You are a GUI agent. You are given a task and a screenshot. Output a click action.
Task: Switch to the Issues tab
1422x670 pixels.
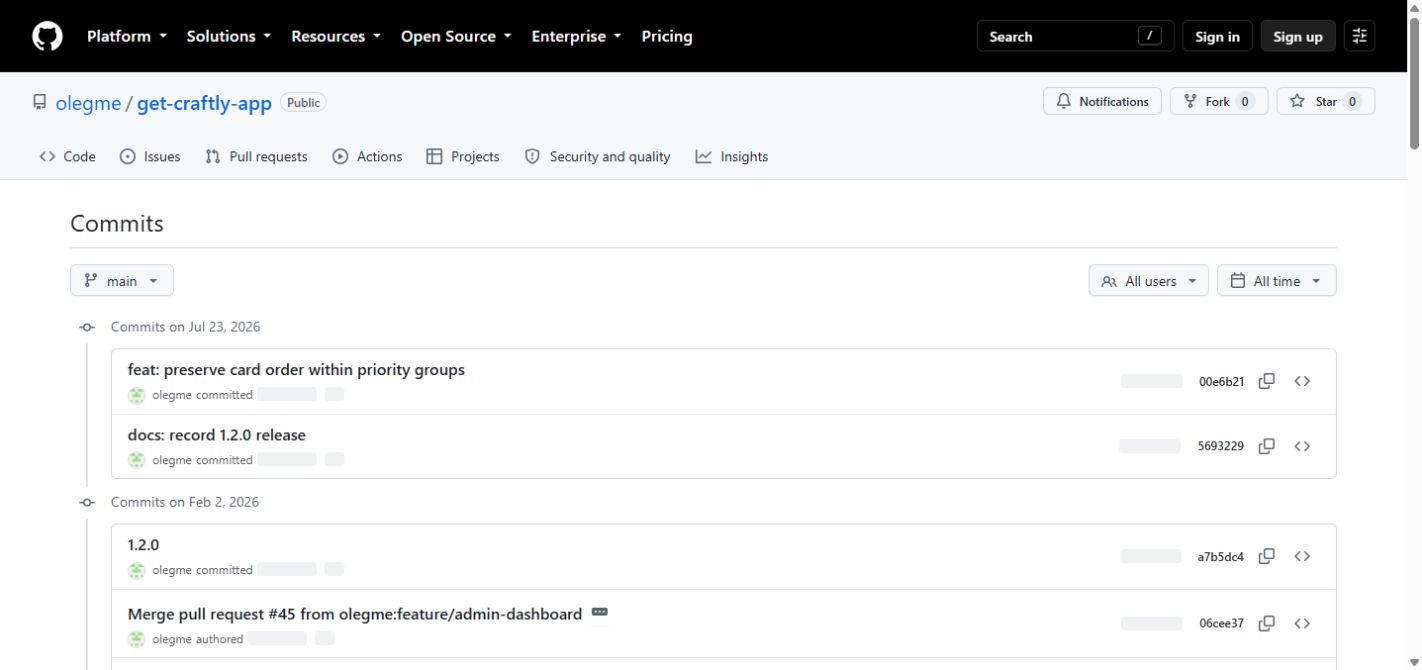150,157
